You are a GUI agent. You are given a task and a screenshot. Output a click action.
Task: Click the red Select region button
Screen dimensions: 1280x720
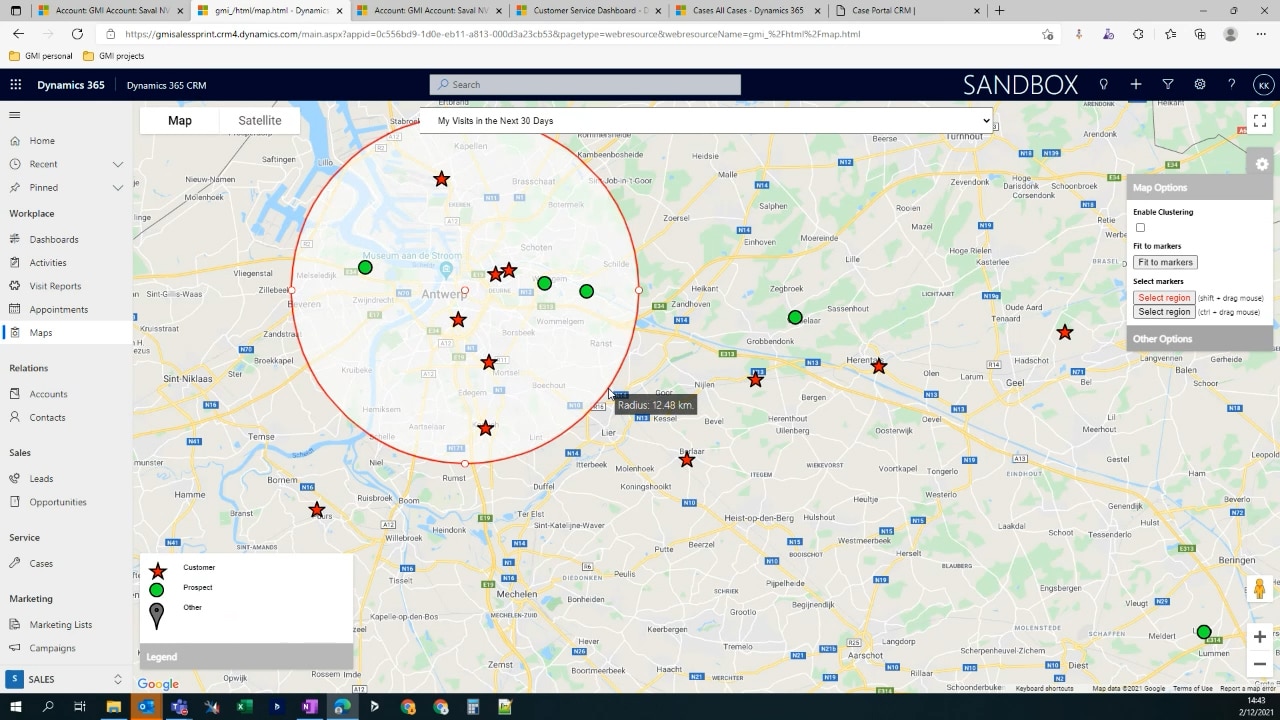[1164, 298]
